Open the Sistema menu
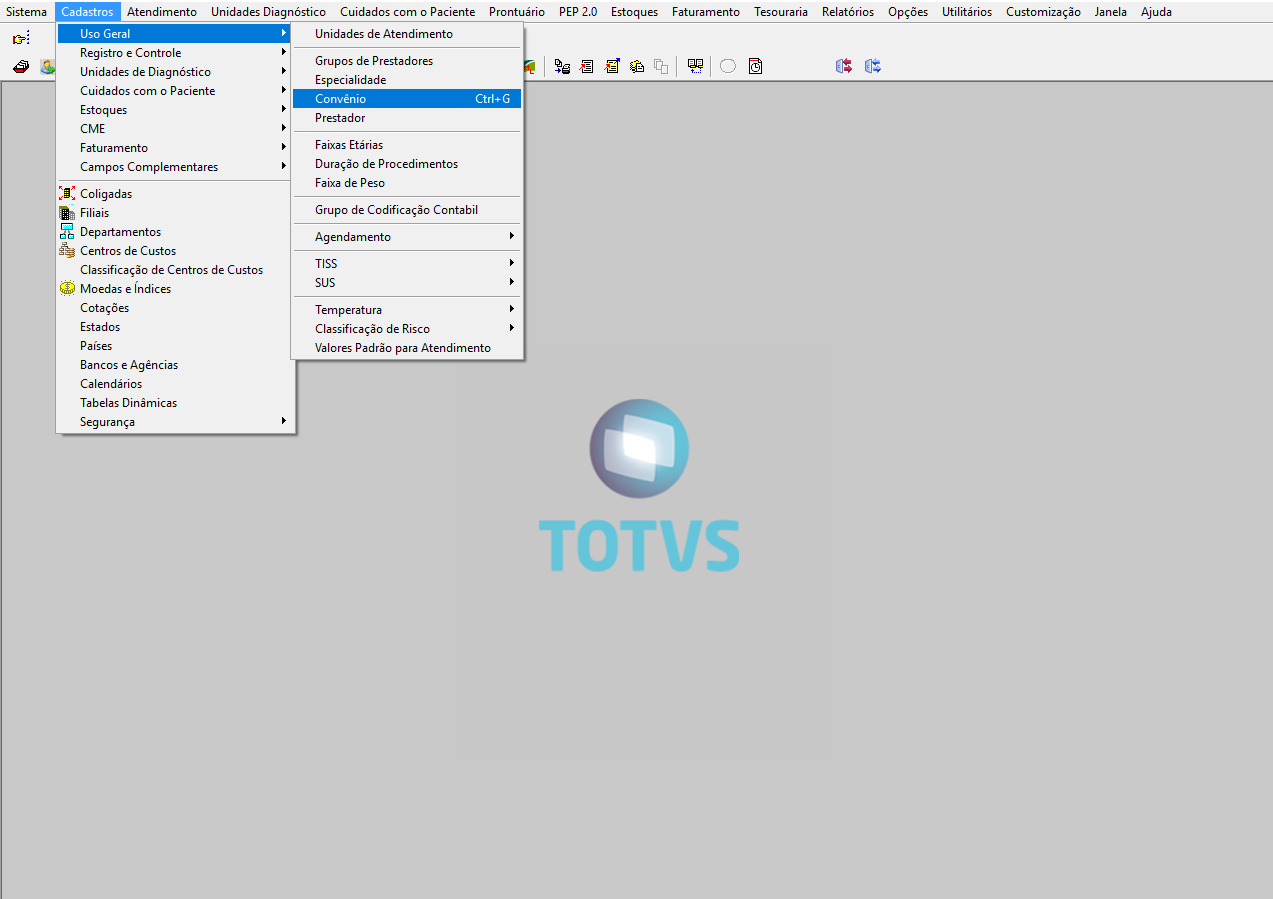The width and height of the screenshot is (1273, 899). [x=27, y=12]
